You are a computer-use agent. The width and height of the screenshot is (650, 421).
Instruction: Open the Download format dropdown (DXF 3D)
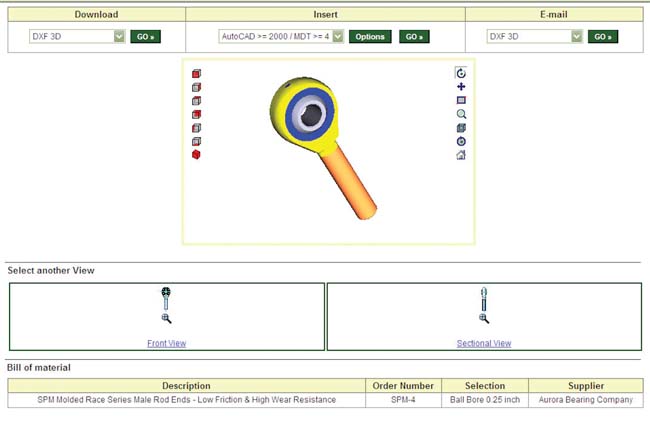click(x=77, y=36)
